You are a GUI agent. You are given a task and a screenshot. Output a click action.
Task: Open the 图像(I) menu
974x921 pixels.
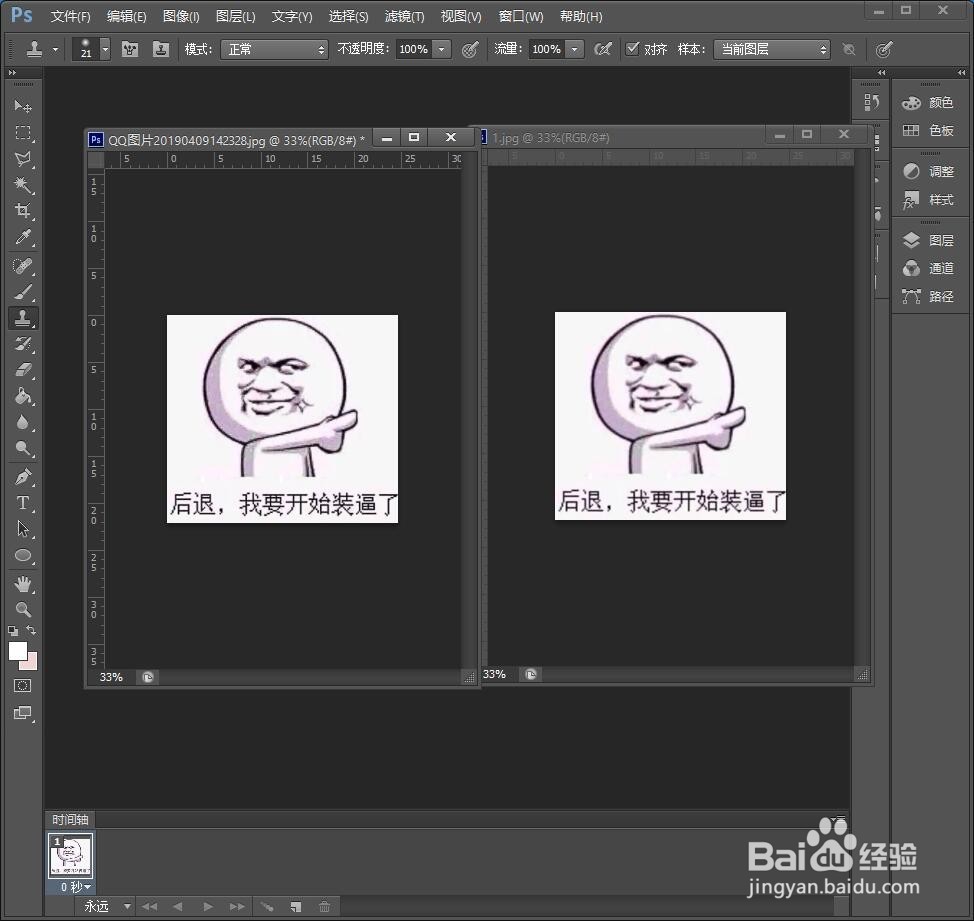point(181,16)
